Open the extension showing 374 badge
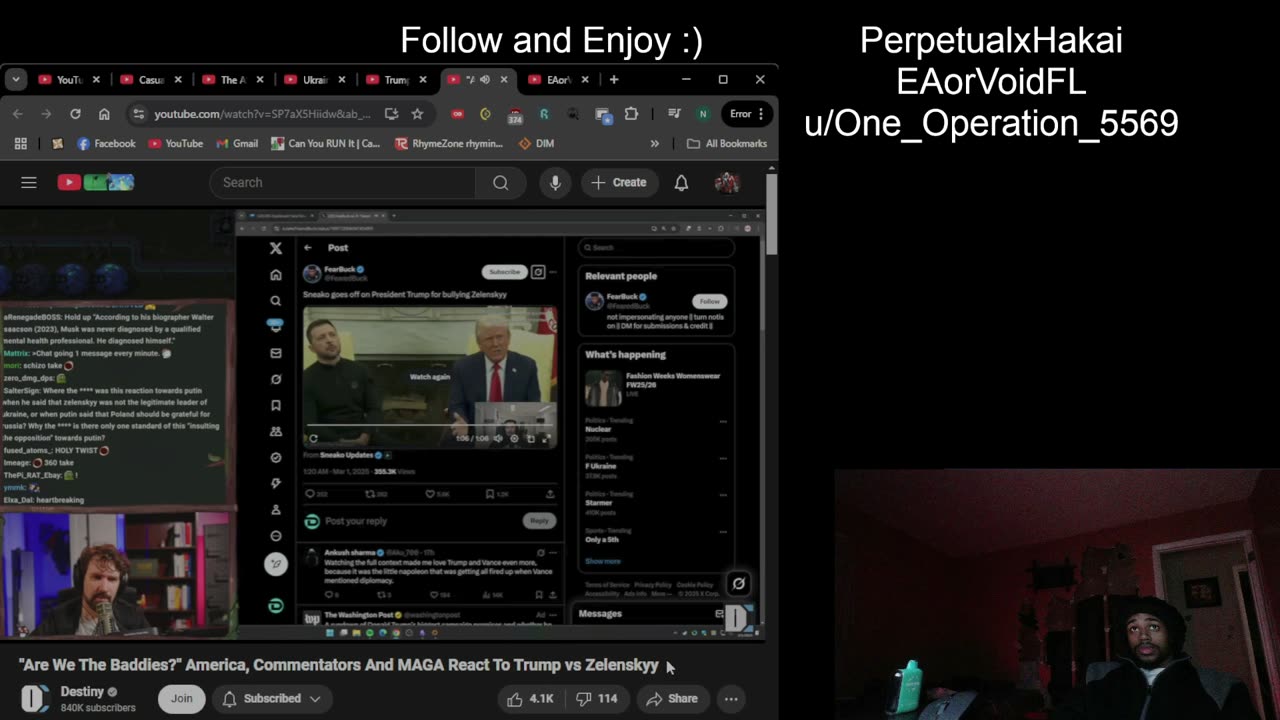1280x720 pixels. pyautogui.click(x=516, y=115)
